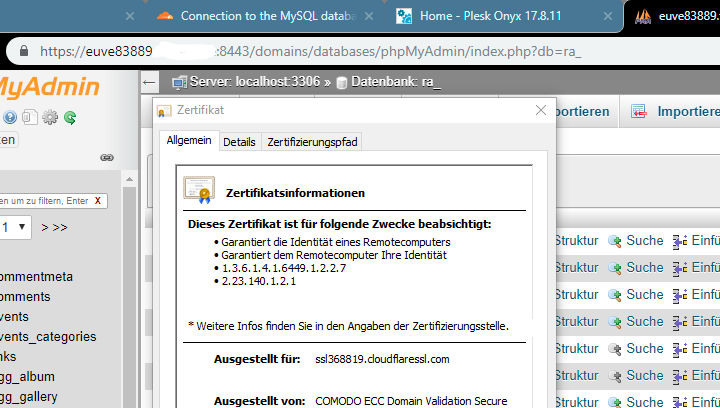
Task: Open phpMyAdmin documentation help icon
Action: click(x=10, y=117)
